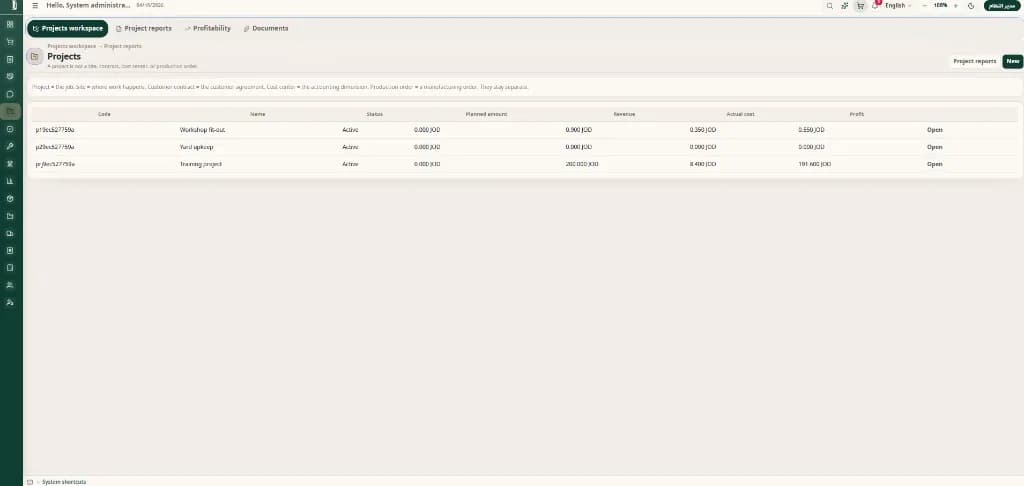Open the key icon in sidebar
This screenshot has height=486, width=1024.
(x=10, y=146)
